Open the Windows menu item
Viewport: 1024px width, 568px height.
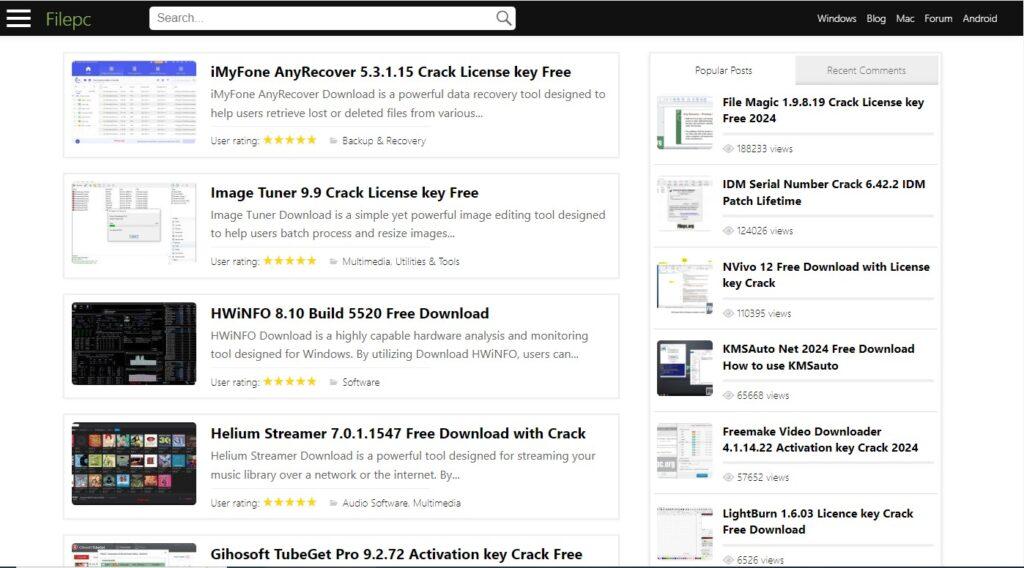click(836, 19)
